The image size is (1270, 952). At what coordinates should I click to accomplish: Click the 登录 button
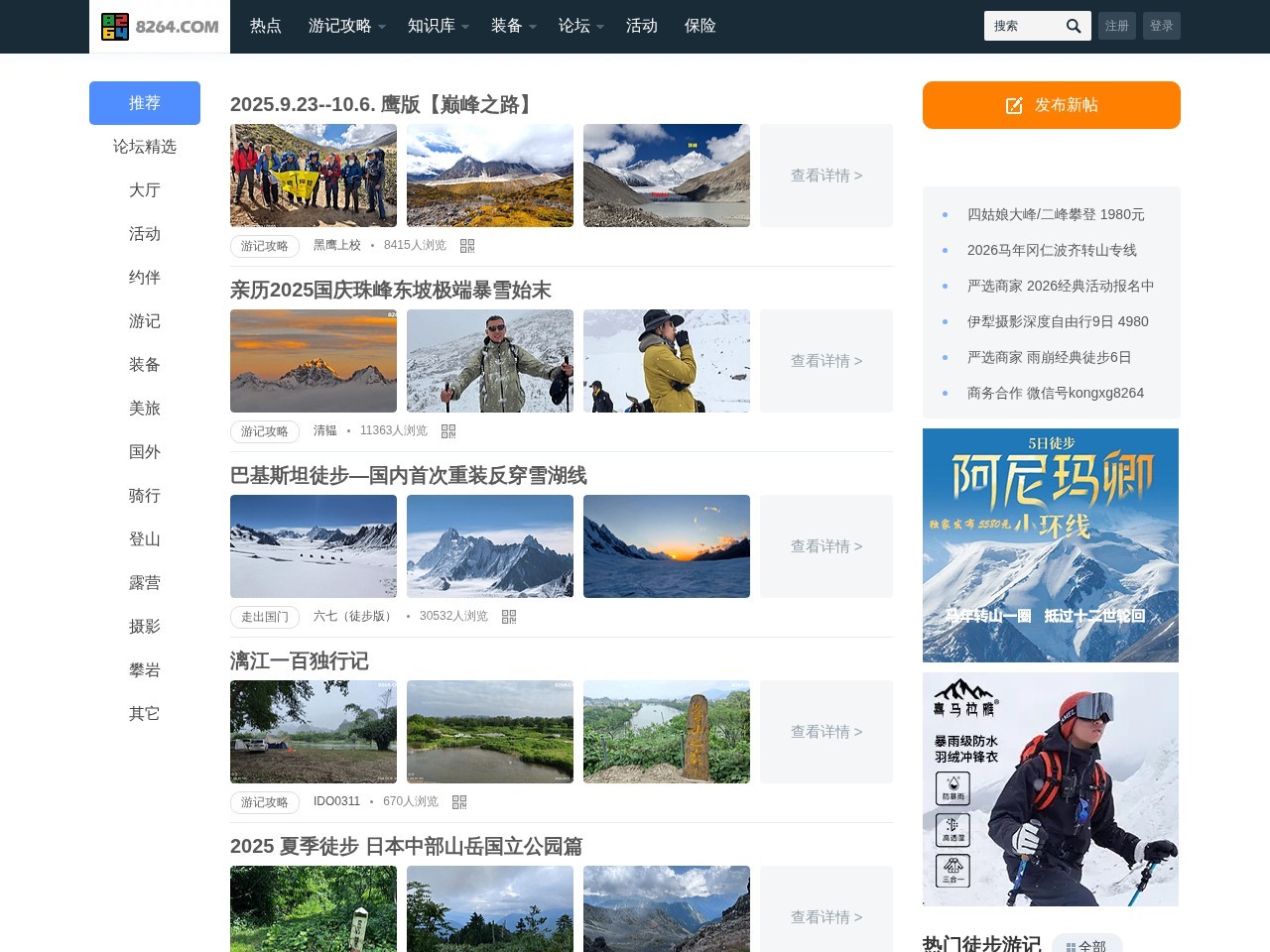click(1162, 26)
